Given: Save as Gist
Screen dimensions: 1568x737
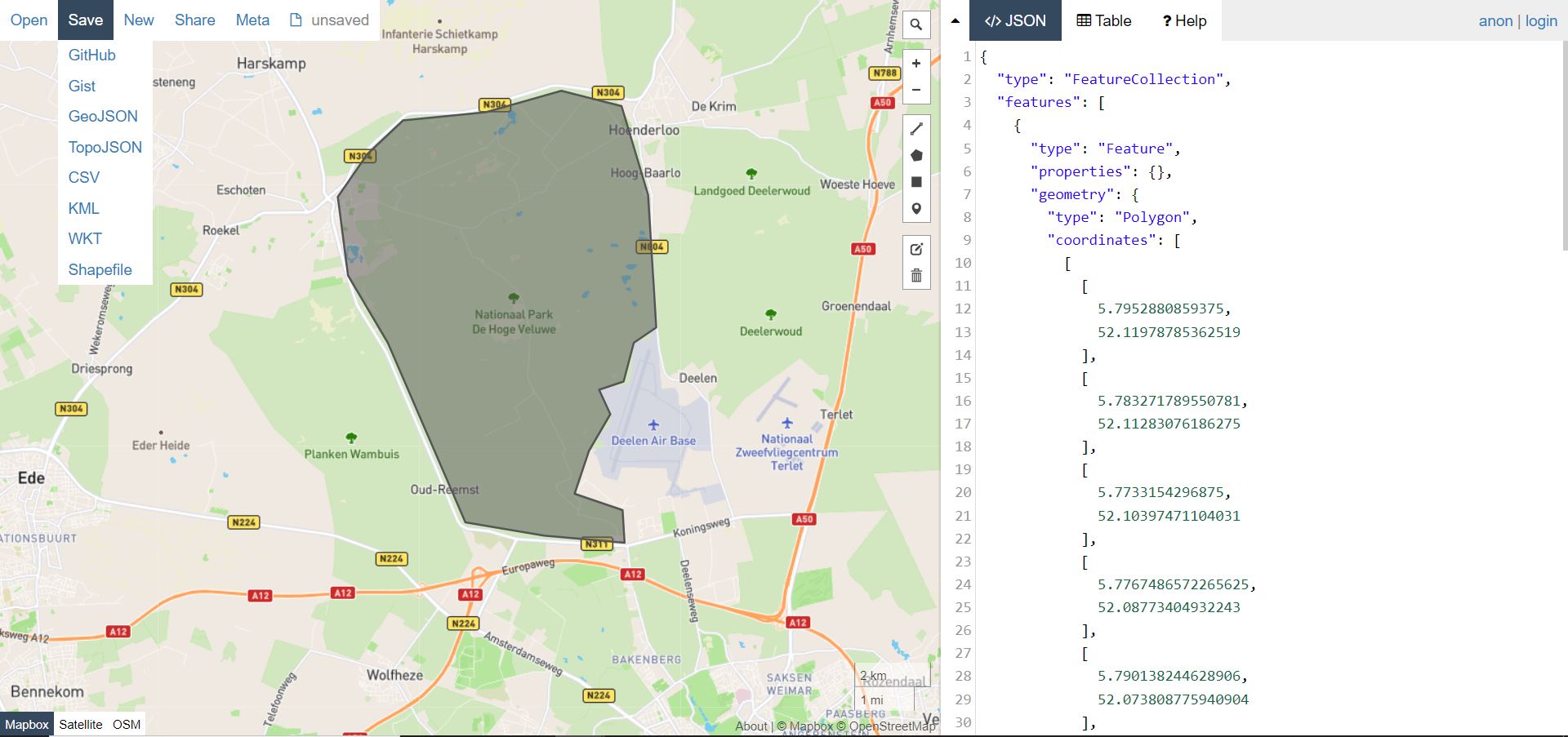Looking at the screenshot, I should point(82,86).
